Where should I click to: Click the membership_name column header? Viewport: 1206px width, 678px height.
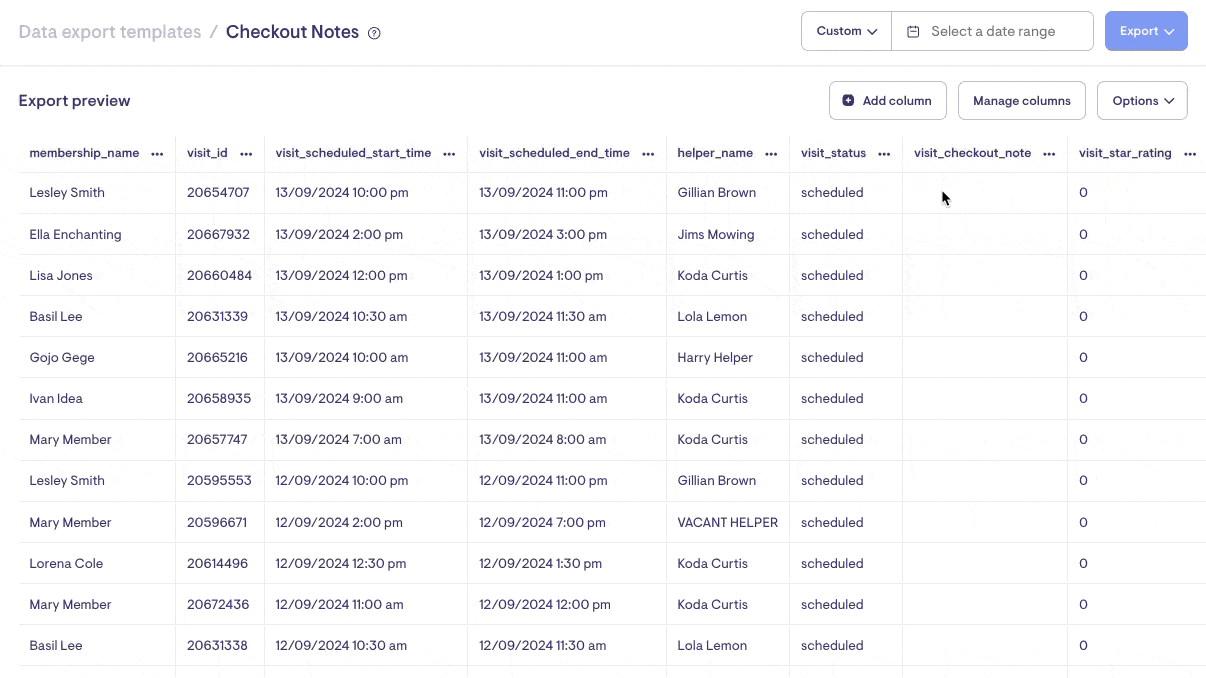pos(84,153)
